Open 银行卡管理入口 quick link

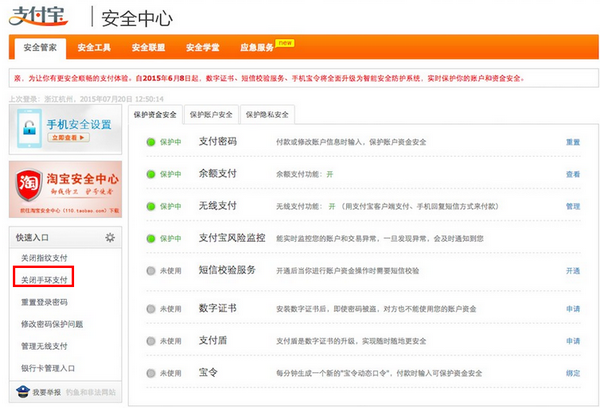point(47,368)
